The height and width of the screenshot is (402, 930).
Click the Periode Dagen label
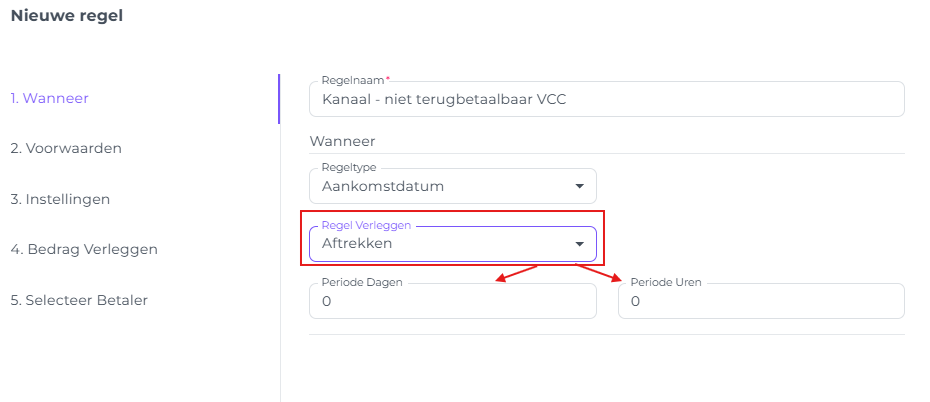[362, 282]
